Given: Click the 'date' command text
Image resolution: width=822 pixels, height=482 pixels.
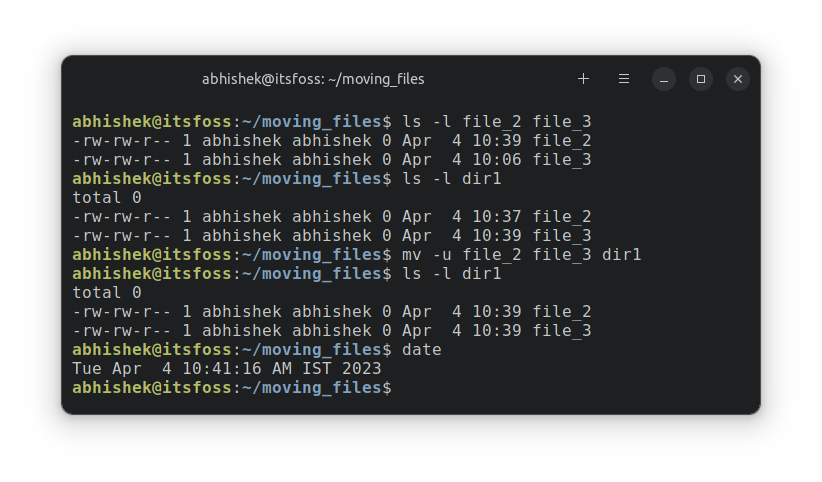Looking at the screenshot, I should 421,350.
